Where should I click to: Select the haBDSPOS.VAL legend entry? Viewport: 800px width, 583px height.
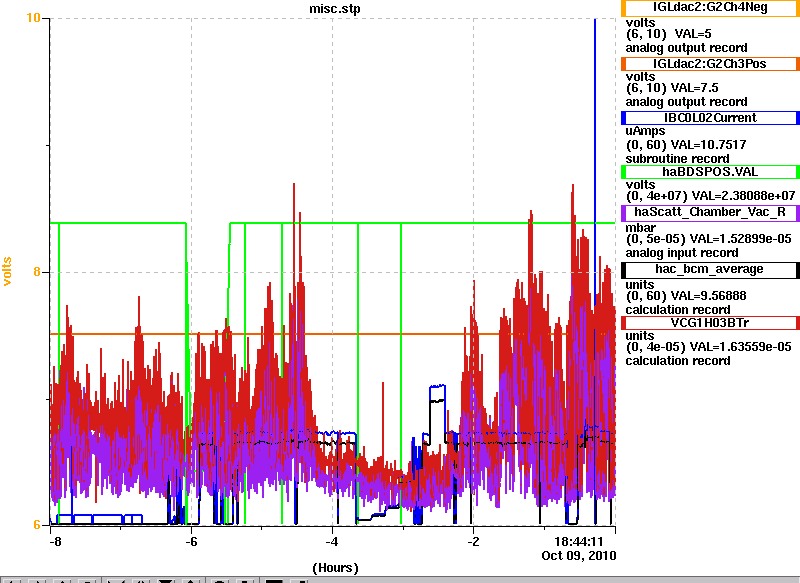710,172
